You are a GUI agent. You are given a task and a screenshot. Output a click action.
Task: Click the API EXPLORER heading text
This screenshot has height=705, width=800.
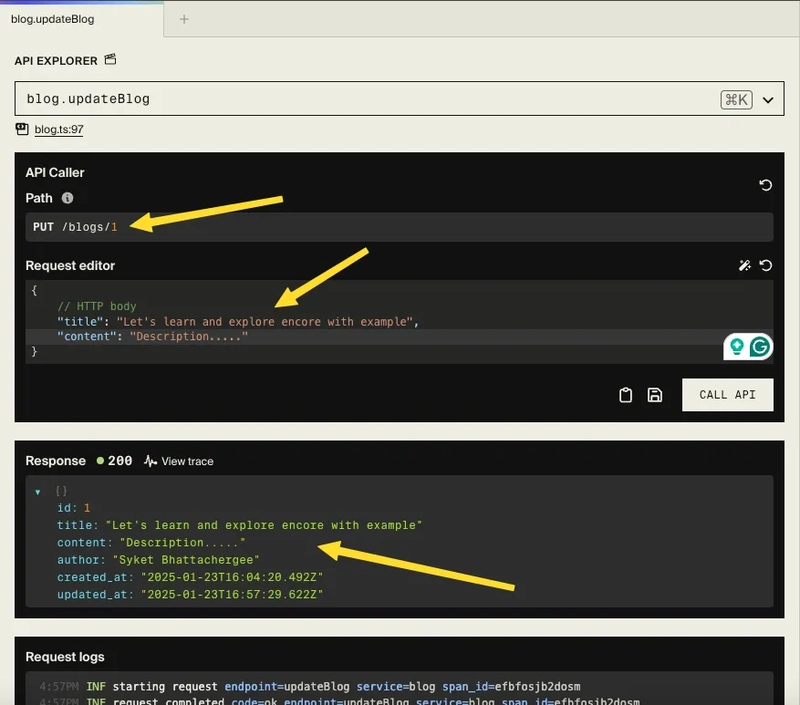click(56, 61)
